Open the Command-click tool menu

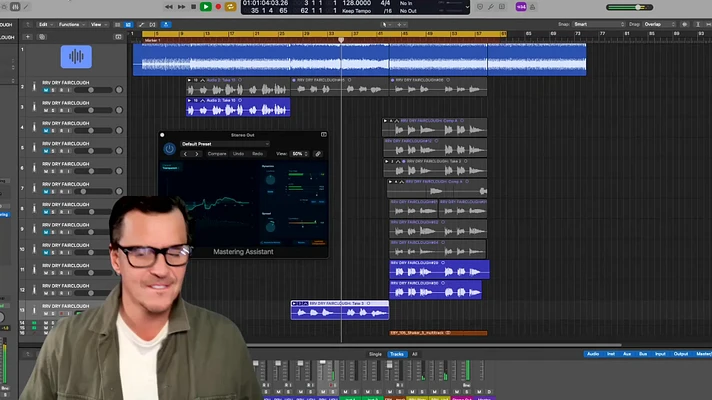tap(401, 25)
